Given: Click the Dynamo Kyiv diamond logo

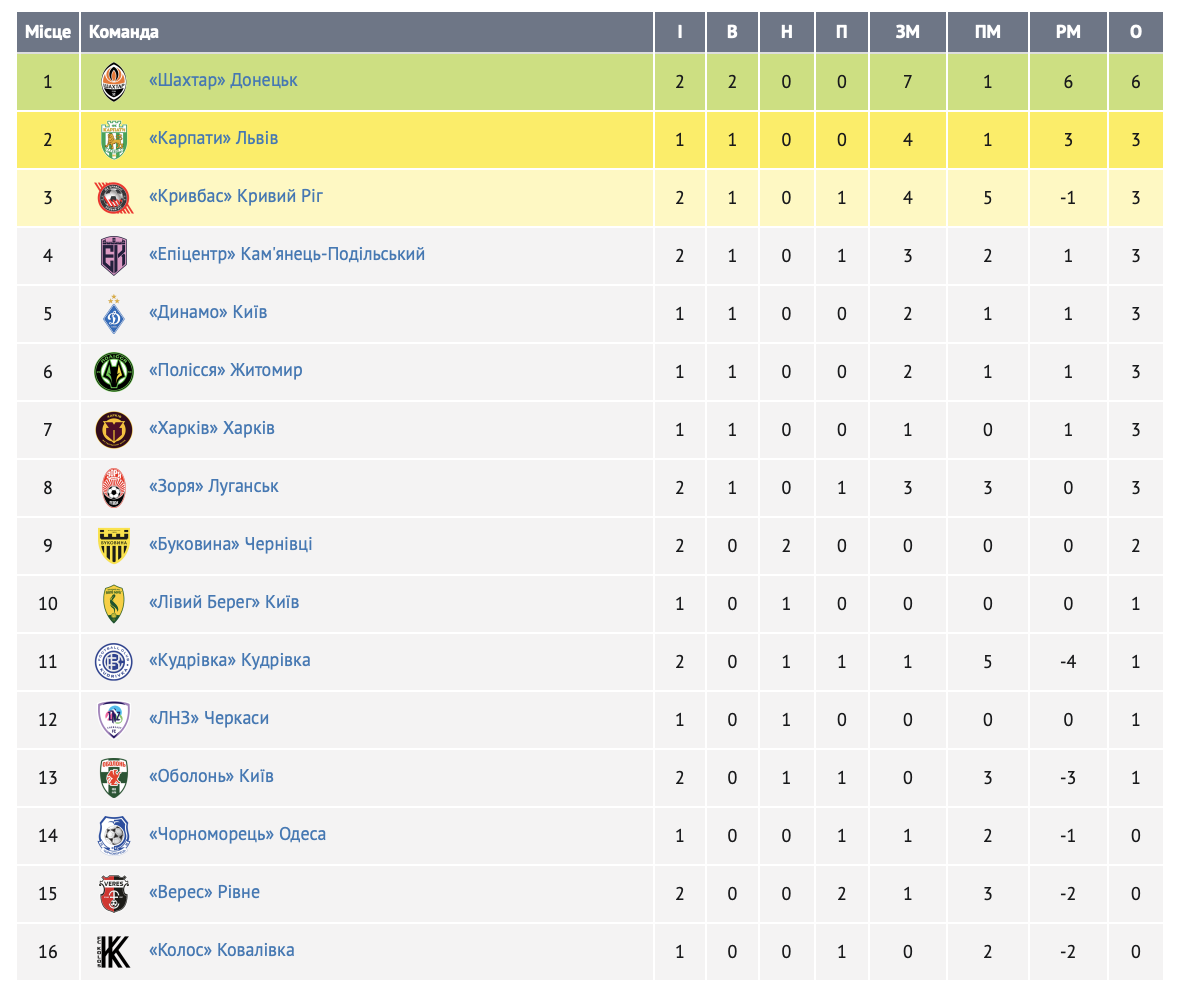Looking at the screenshot, I should pos(114,314).
